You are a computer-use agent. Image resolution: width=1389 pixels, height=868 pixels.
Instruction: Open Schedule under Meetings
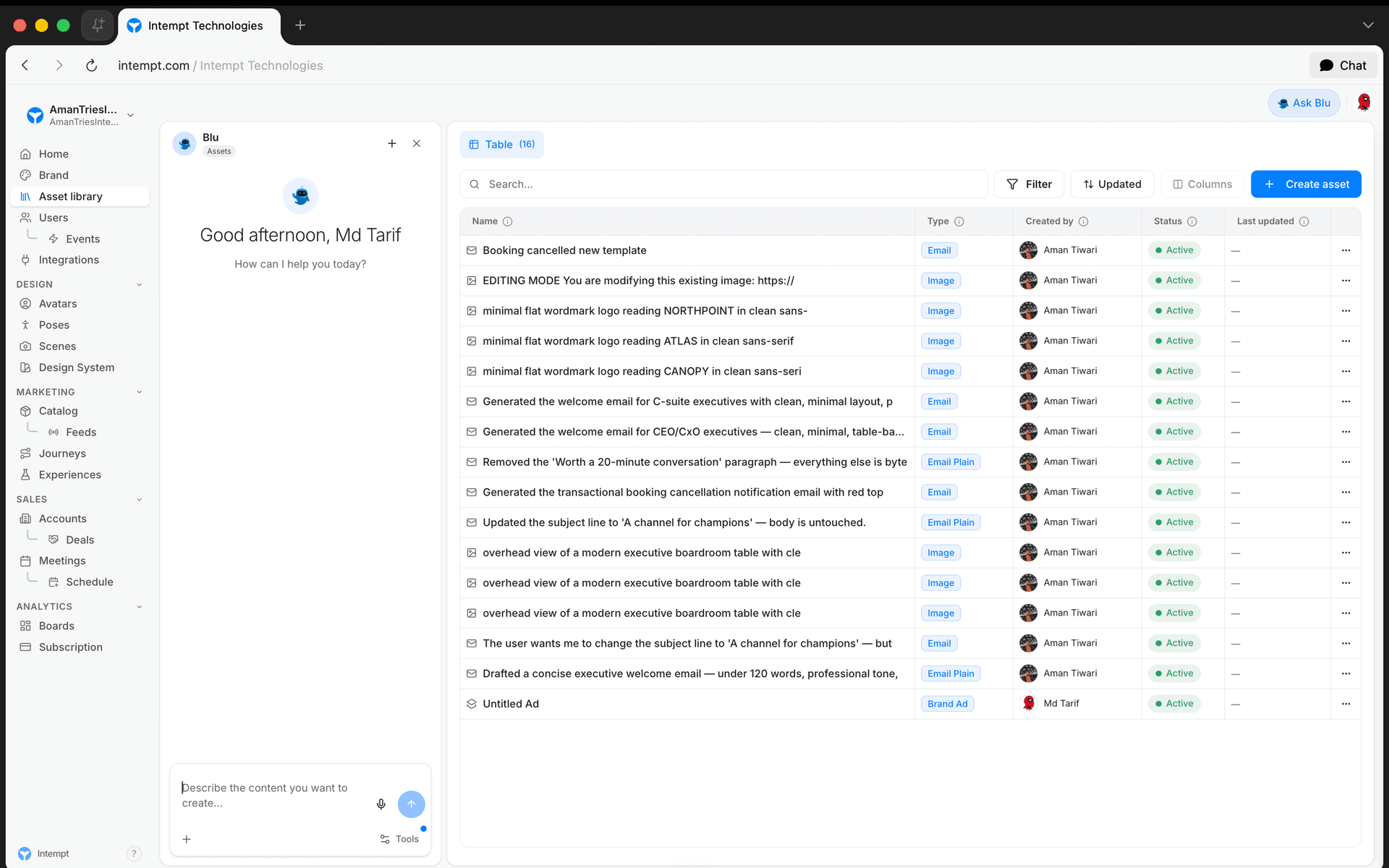click(89, 582)
